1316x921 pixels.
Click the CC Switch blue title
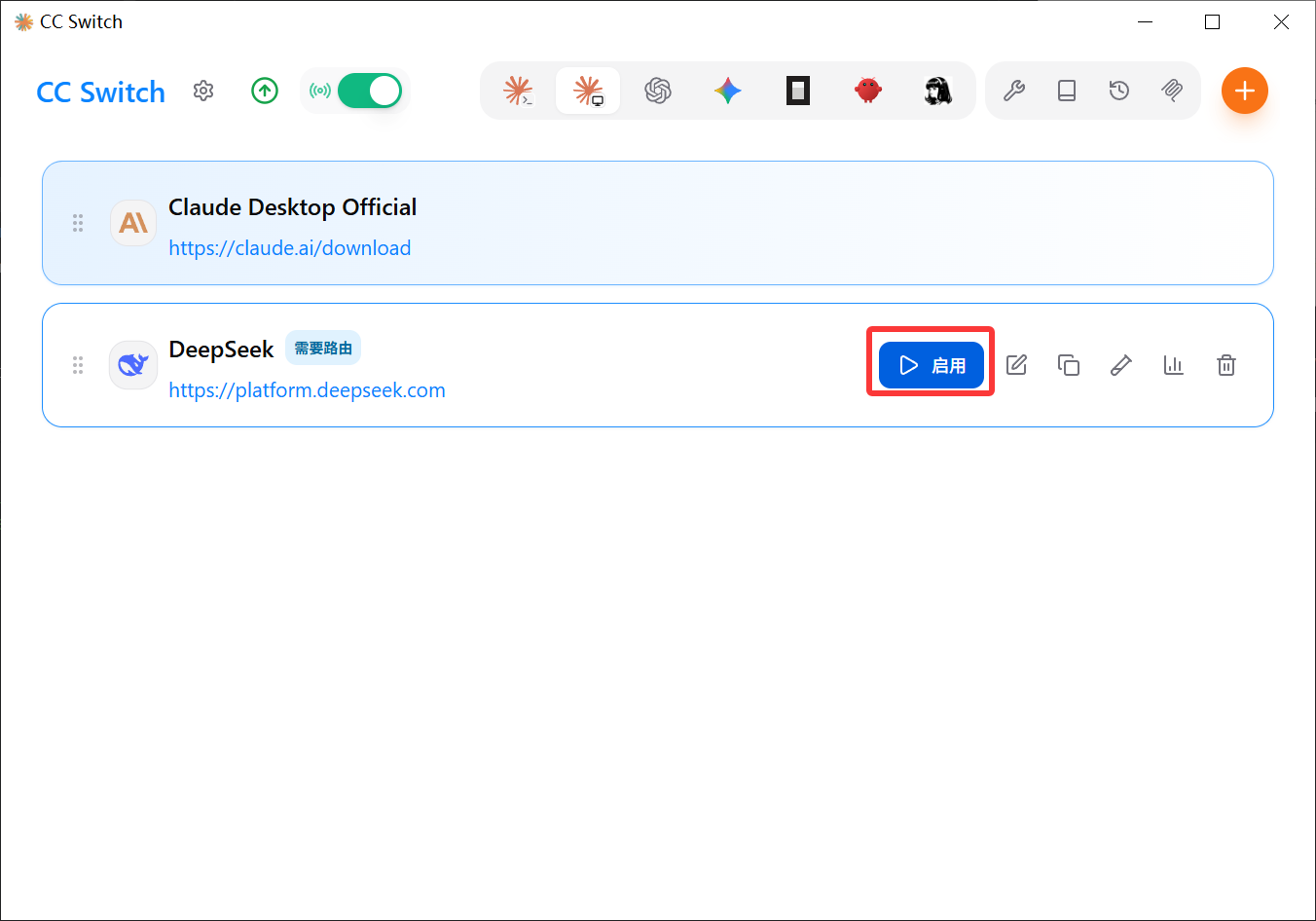[x=101, y=92]
